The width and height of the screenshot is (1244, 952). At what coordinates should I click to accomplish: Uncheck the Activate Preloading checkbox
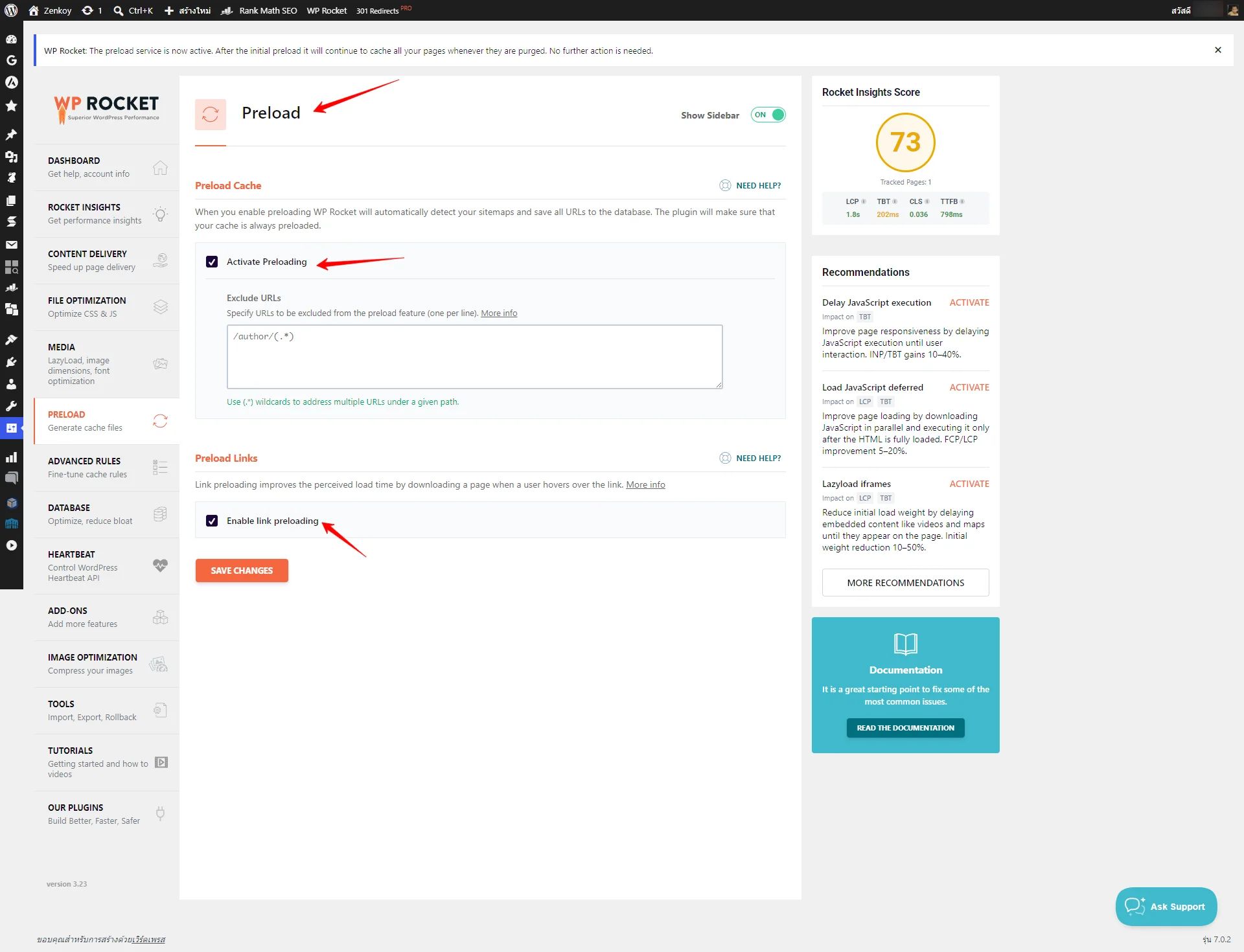click(x=212, y=262)
